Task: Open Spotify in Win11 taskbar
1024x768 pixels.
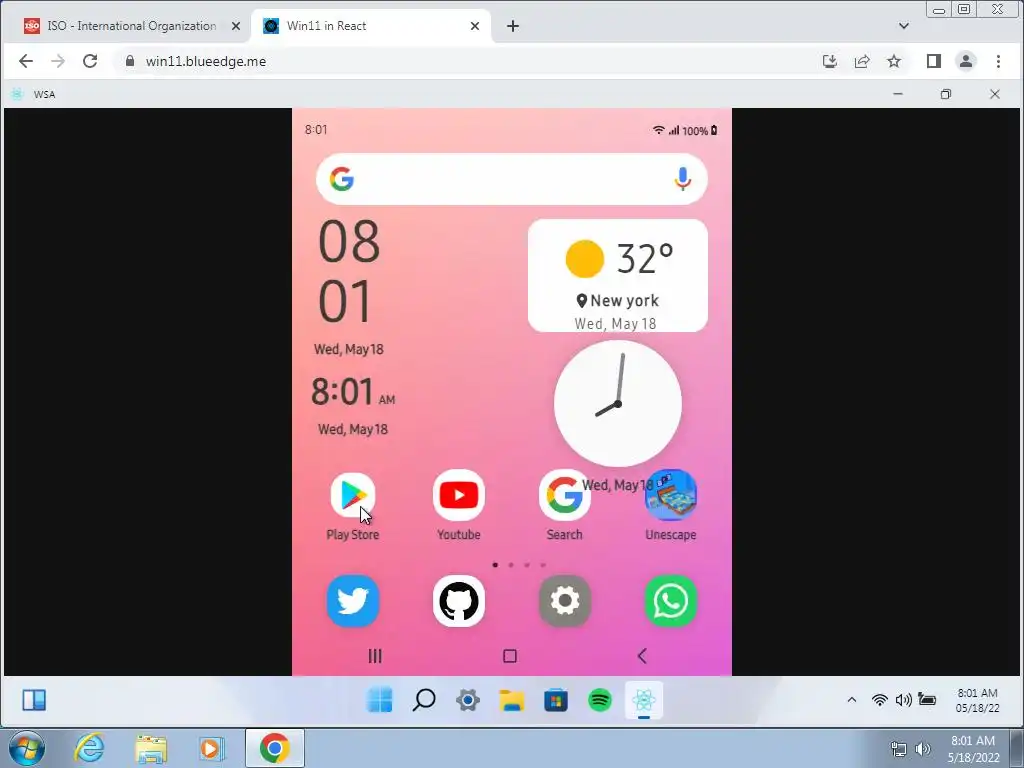Action: (x=600, y=700)
